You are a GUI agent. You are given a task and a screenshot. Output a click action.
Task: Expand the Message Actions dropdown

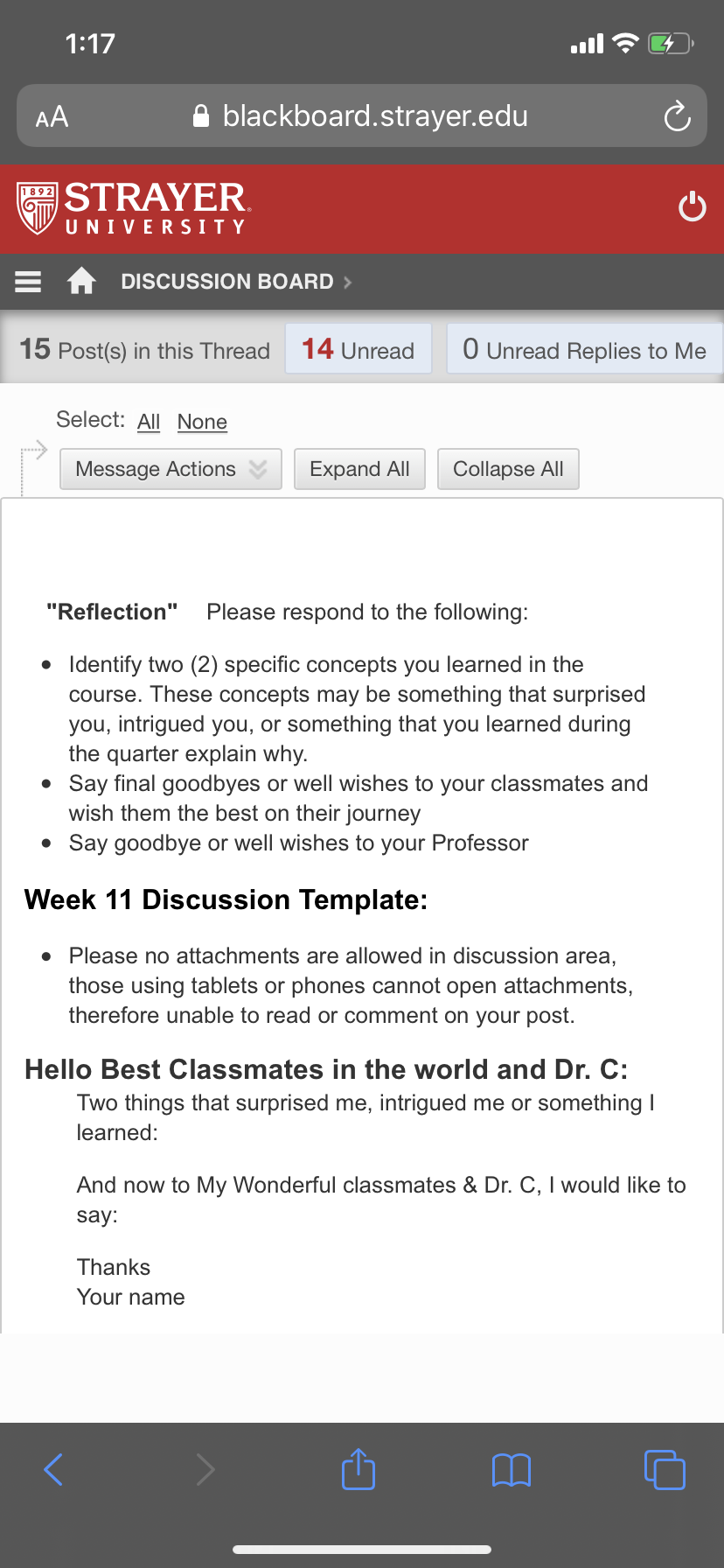(x=171, y=469)
